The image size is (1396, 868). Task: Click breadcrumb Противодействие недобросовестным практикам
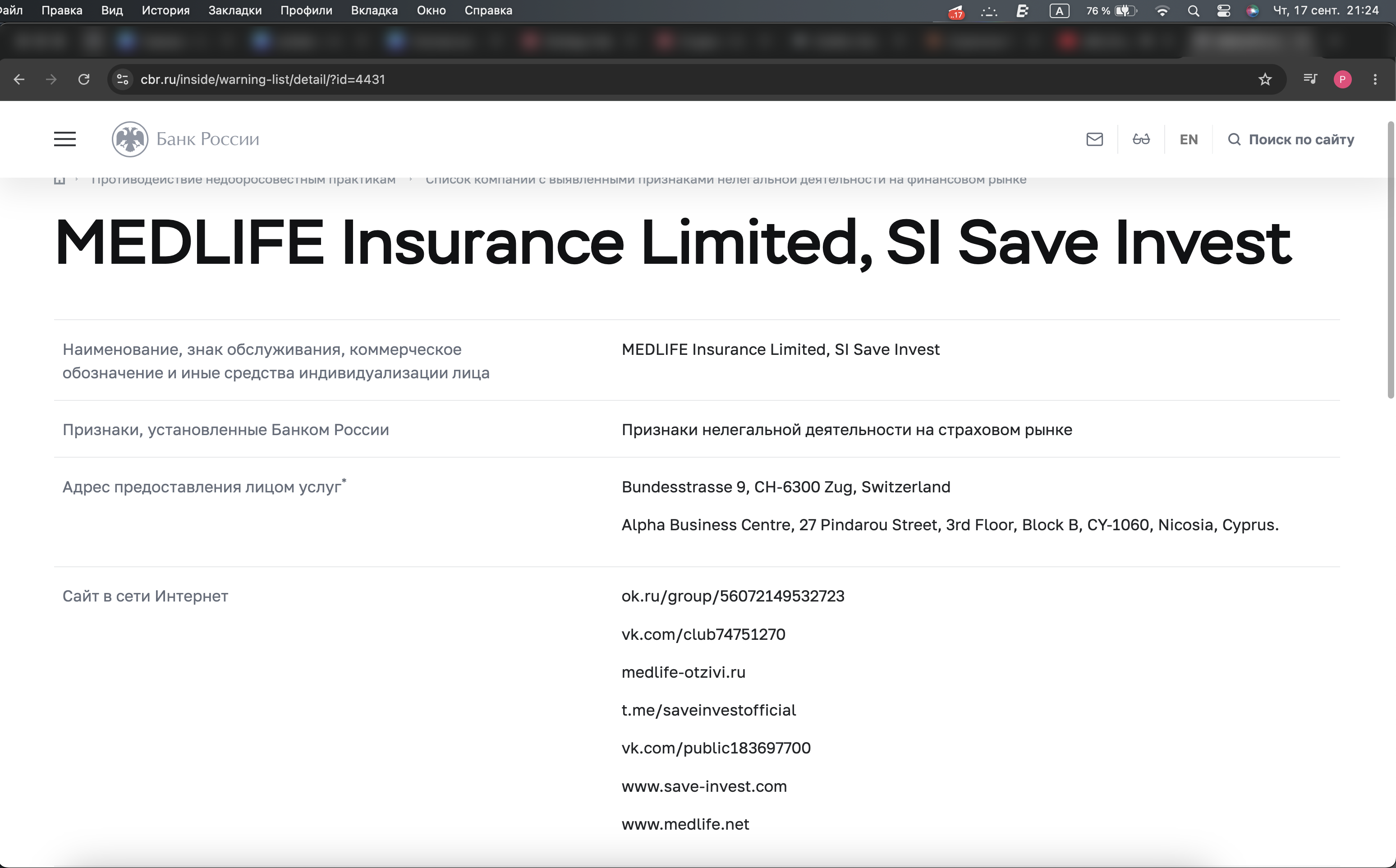243,179
